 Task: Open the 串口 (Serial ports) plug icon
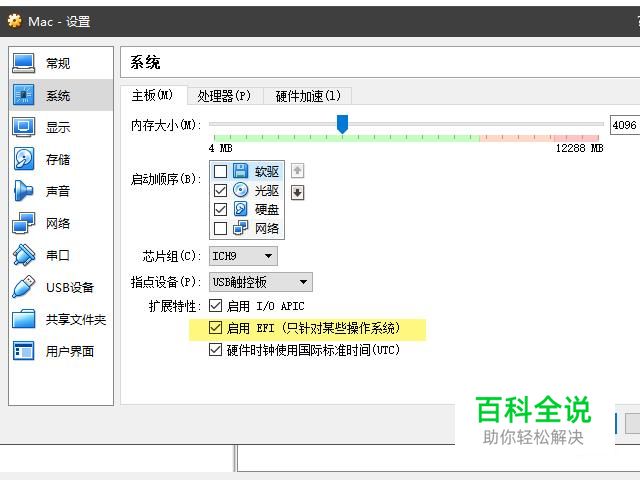[23, 255]
